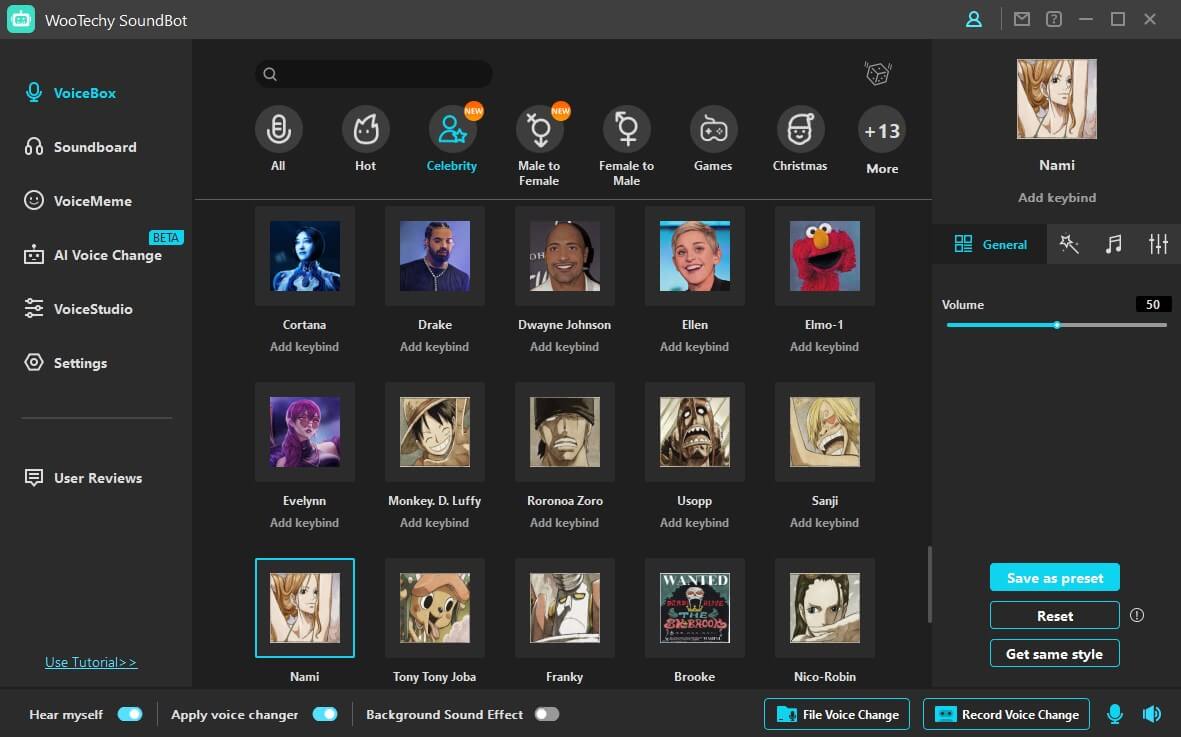Select the Hot voices category icon
The width and height of the screenshot is (1181, 737).
click(x=365, y=130)
